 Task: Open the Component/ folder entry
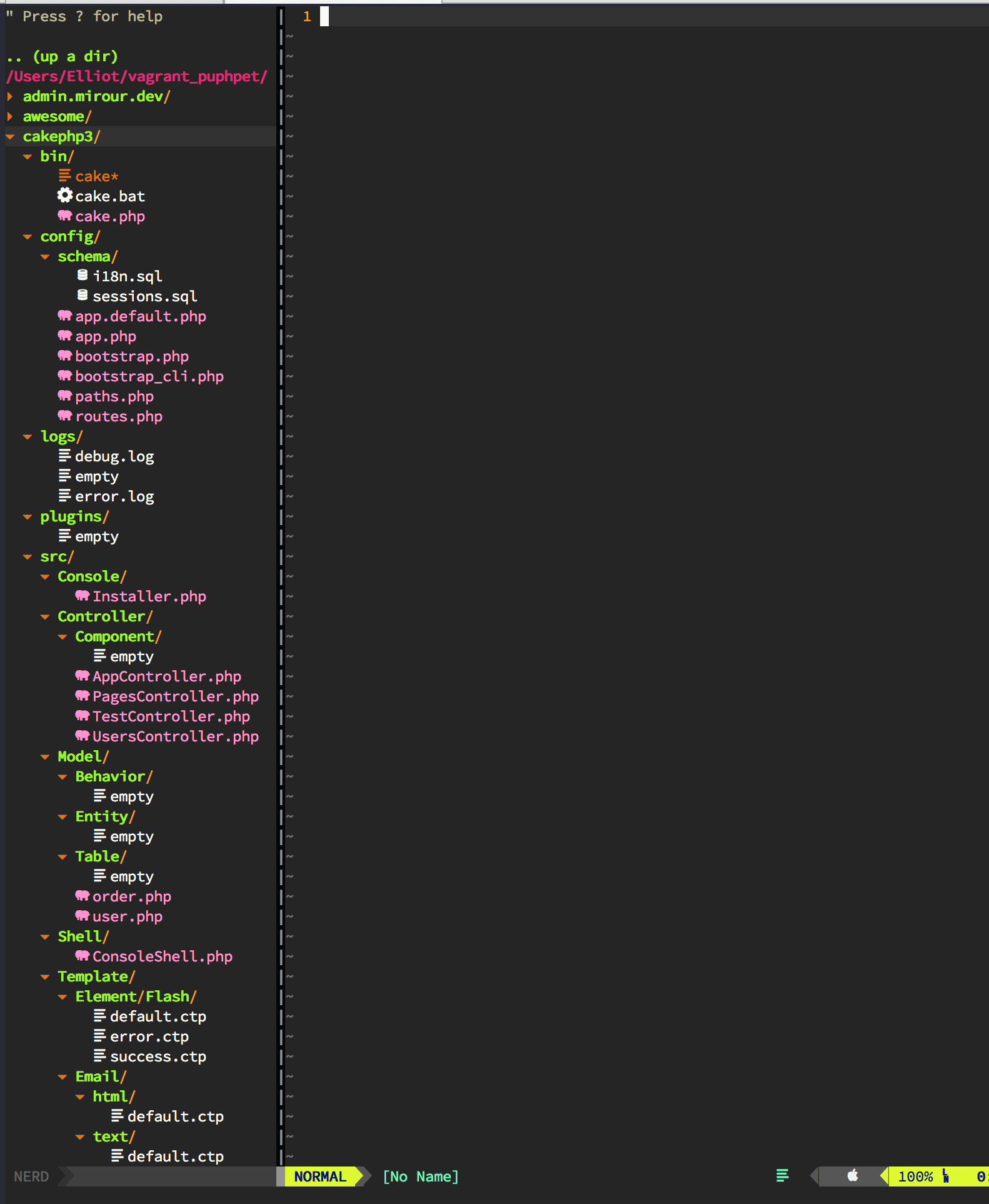click(x=118, y=636)
